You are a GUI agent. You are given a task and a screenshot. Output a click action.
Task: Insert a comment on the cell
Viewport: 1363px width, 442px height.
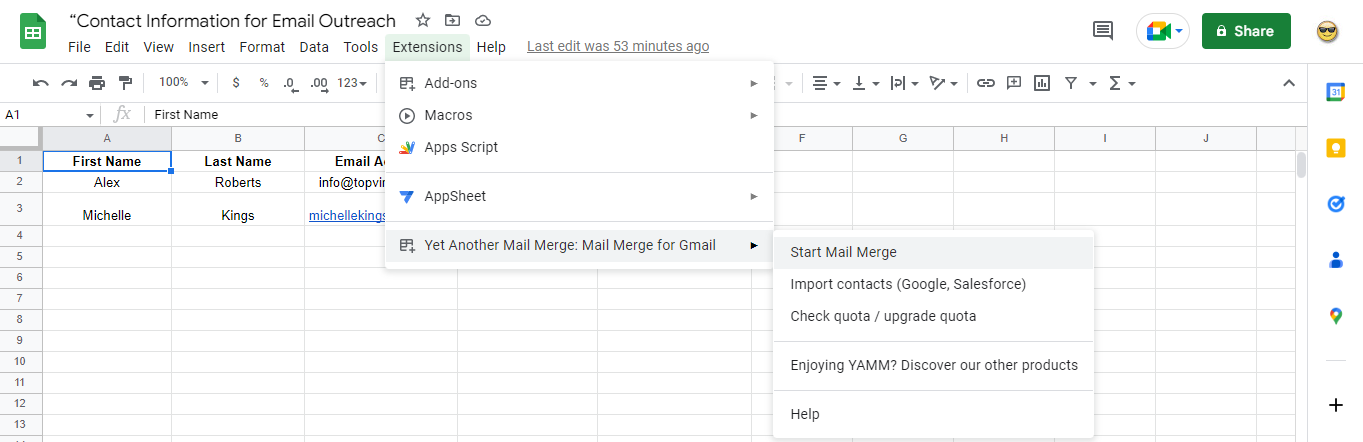[1014, 83]
